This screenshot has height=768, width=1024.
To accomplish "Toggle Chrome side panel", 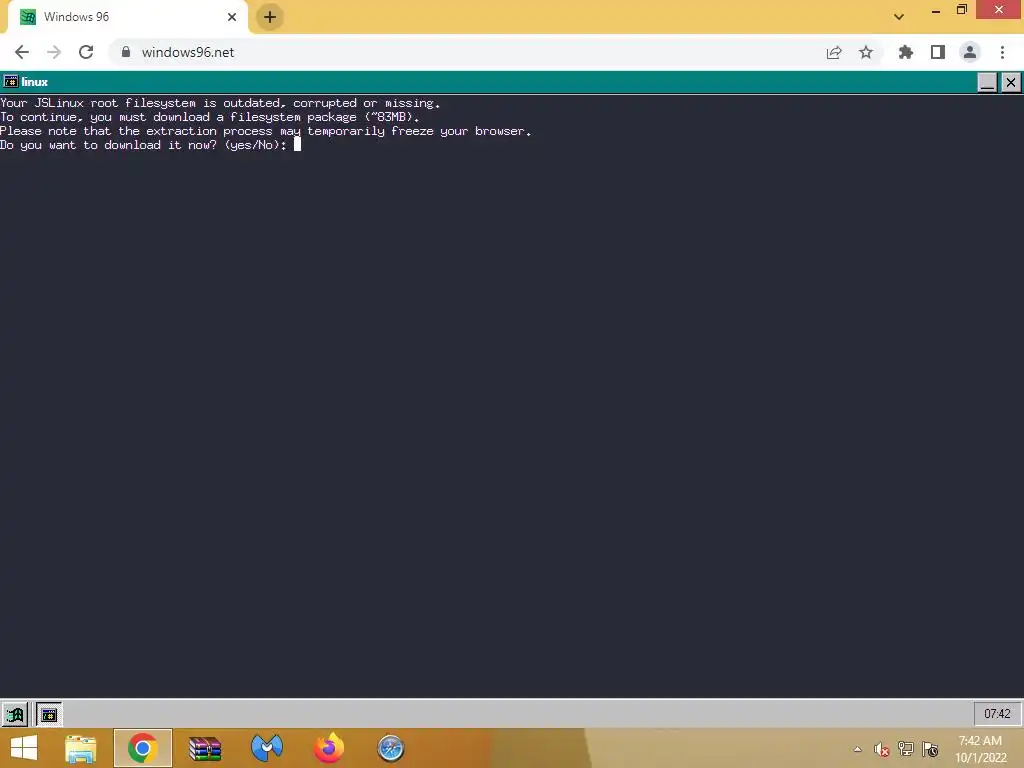I will pos(938,52).
